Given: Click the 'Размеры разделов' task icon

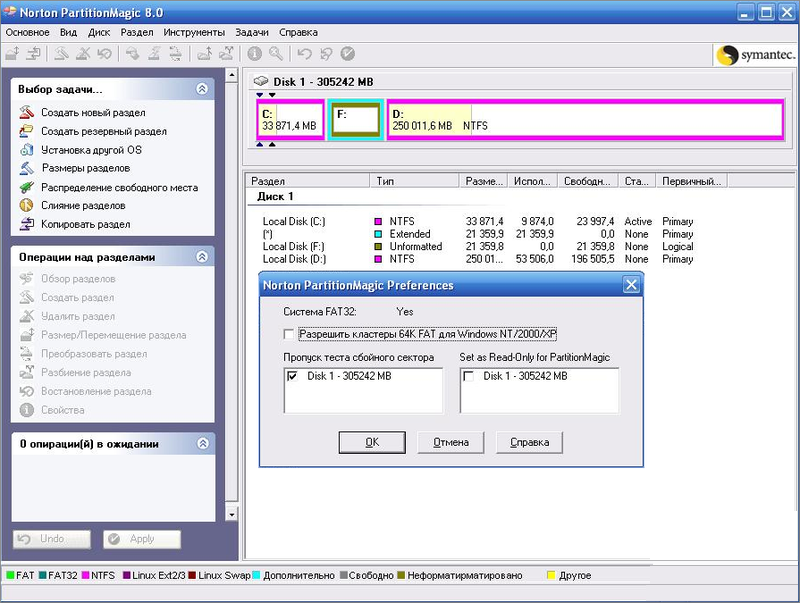Looking at the screenshot, I should [27, 168].
